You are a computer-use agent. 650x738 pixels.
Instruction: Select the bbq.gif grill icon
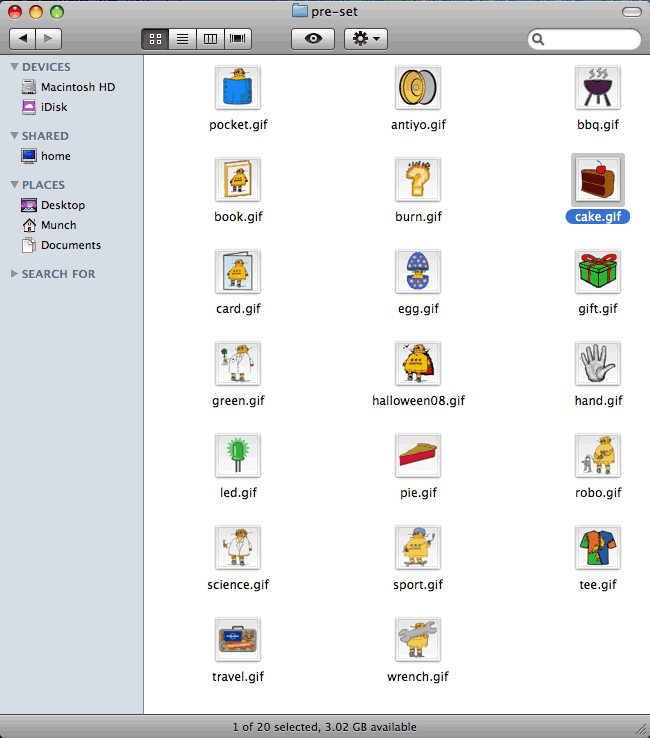coord(598,88)
